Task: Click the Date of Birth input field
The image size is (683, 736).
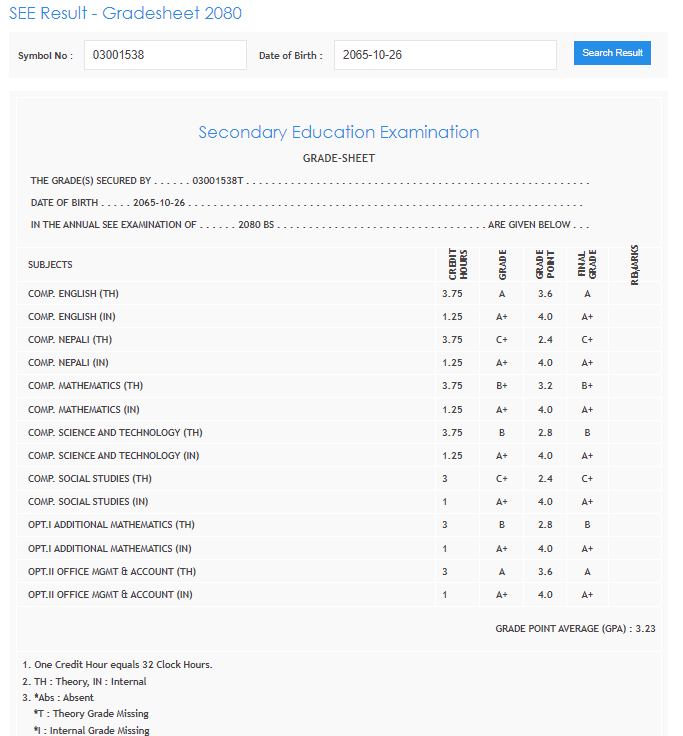Action: [445, 55]
